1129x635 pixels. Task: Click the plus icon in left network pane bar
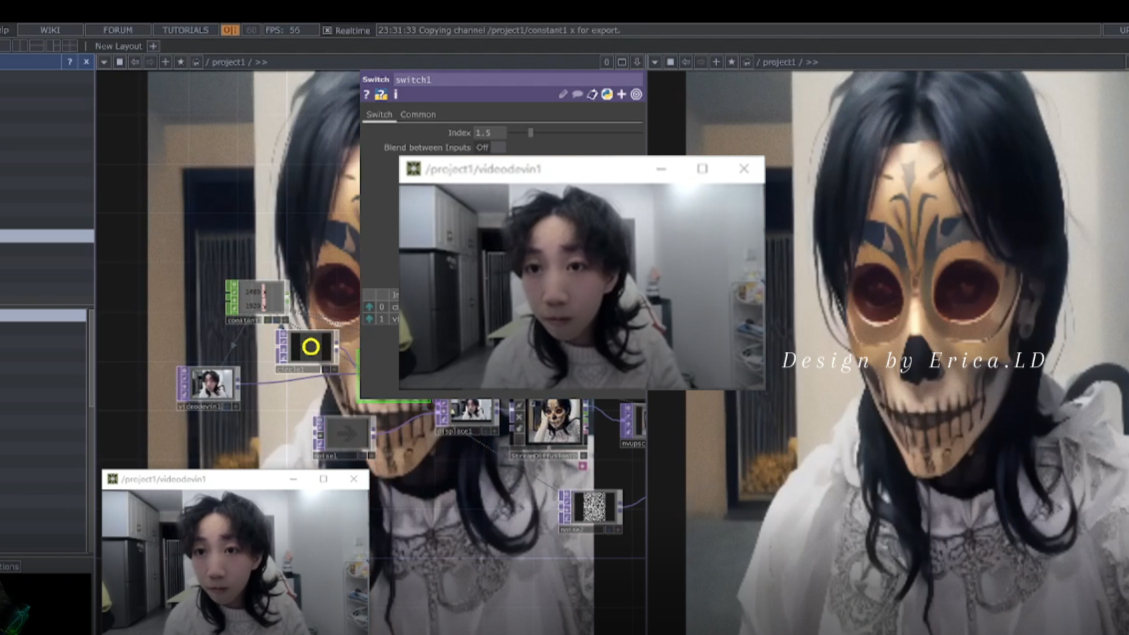166,62
